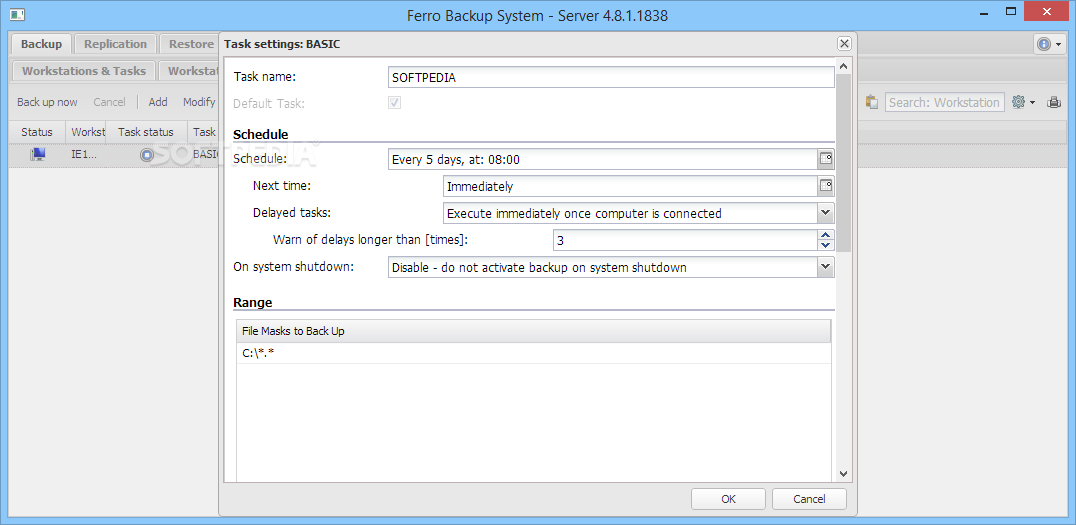This screenshot has height=525, width=1076.
Task: Open the Schedule calendar picker icon
Action: click(x=826, y=159)
